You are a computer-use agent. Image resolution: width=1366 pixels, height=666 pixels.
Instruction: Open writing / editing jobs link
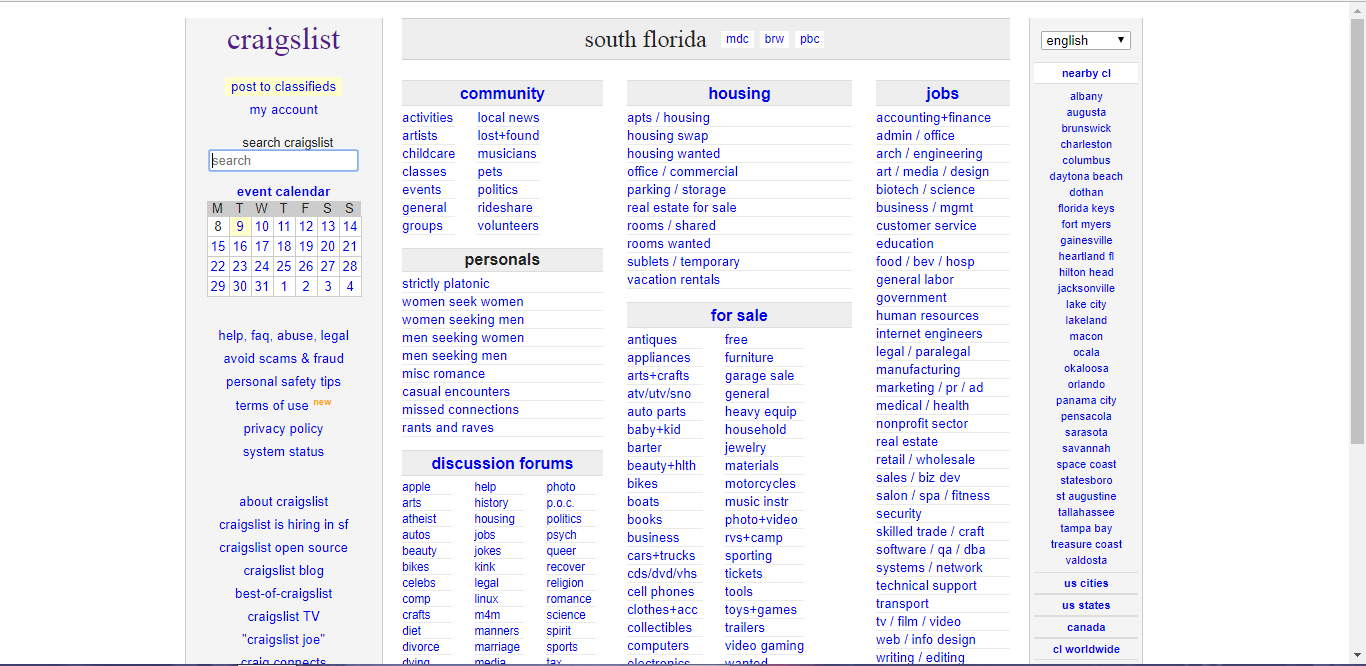coord(920,658)
